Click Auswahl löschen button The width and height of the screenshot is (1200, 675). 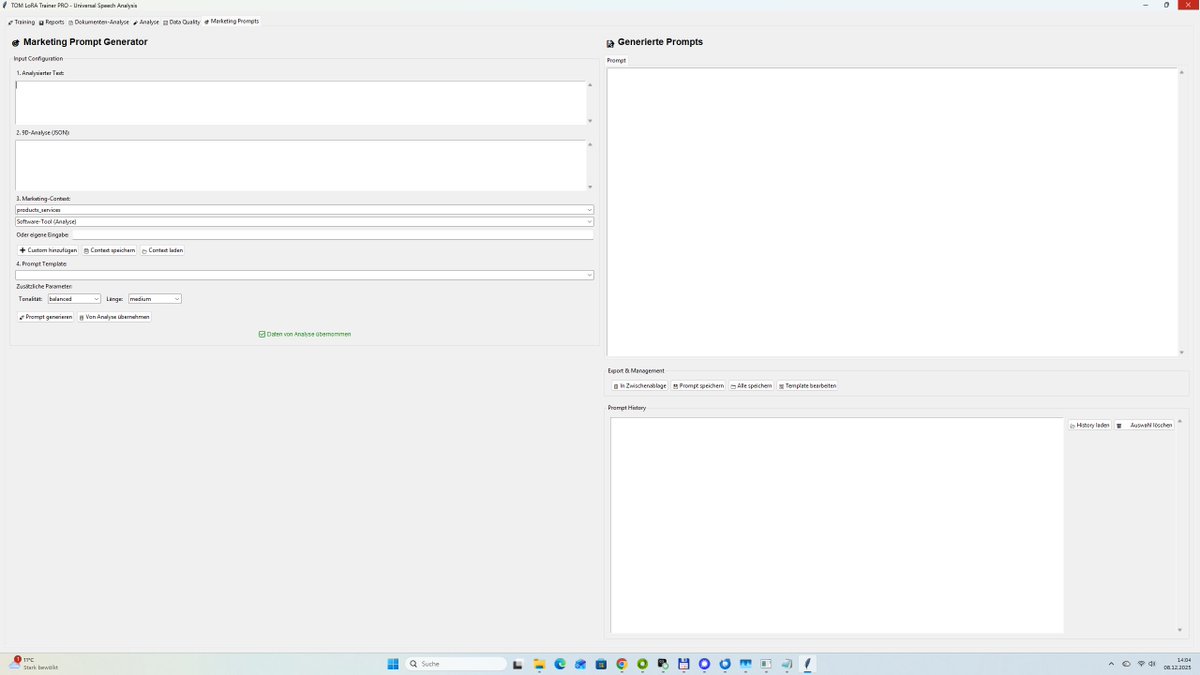pos(1144,425)
